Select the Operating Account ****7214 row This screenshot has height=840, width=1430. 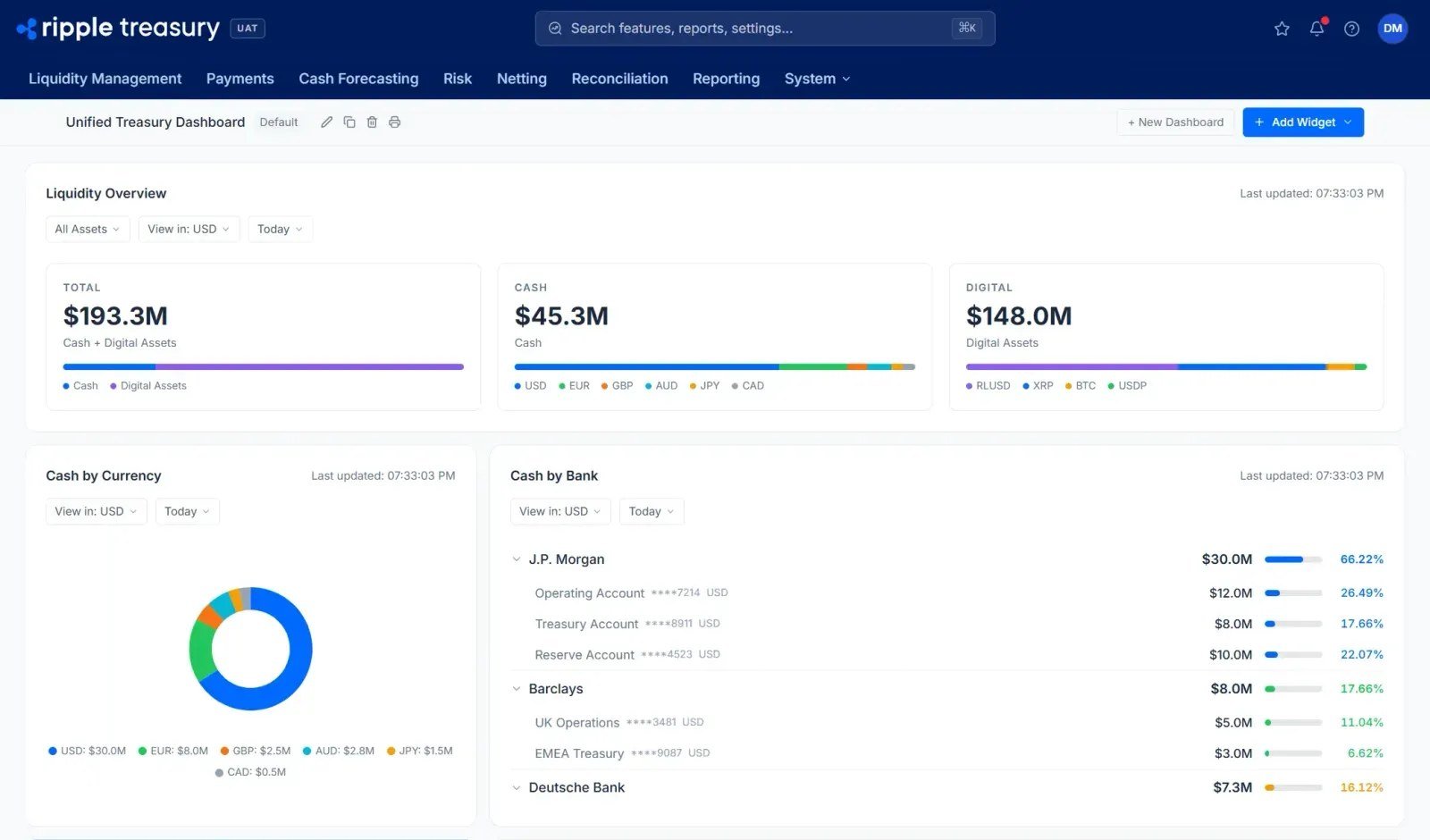click(946, 593)
